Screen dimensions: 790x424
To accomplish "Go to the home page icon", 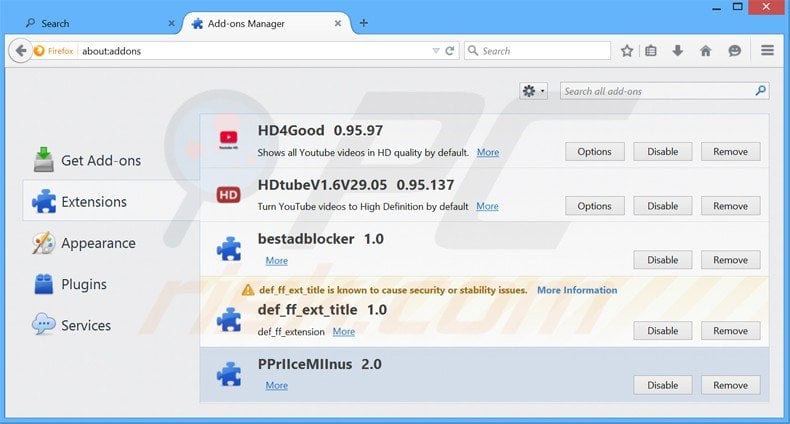I will click(706, 51).
